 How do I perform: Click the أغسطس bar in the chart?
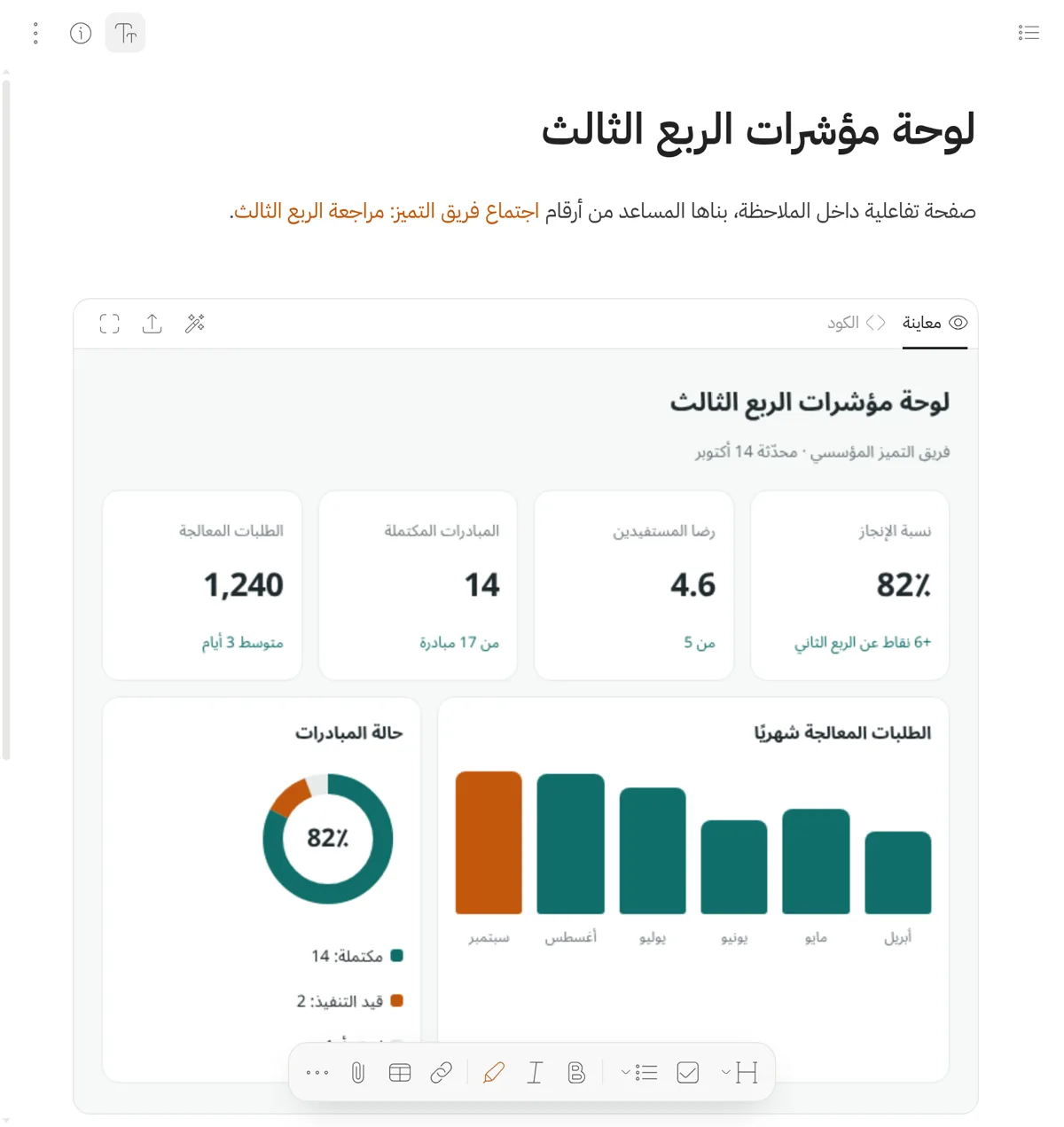(x=571, y=843)
